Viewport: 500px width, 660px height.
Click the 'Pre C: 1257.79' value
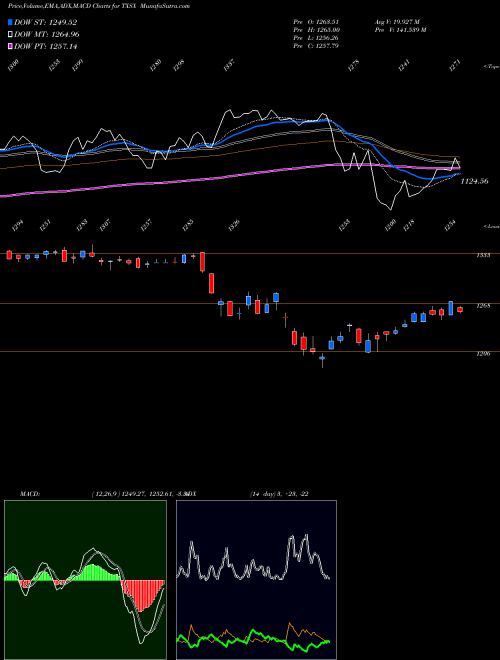(x=316, y=46)
